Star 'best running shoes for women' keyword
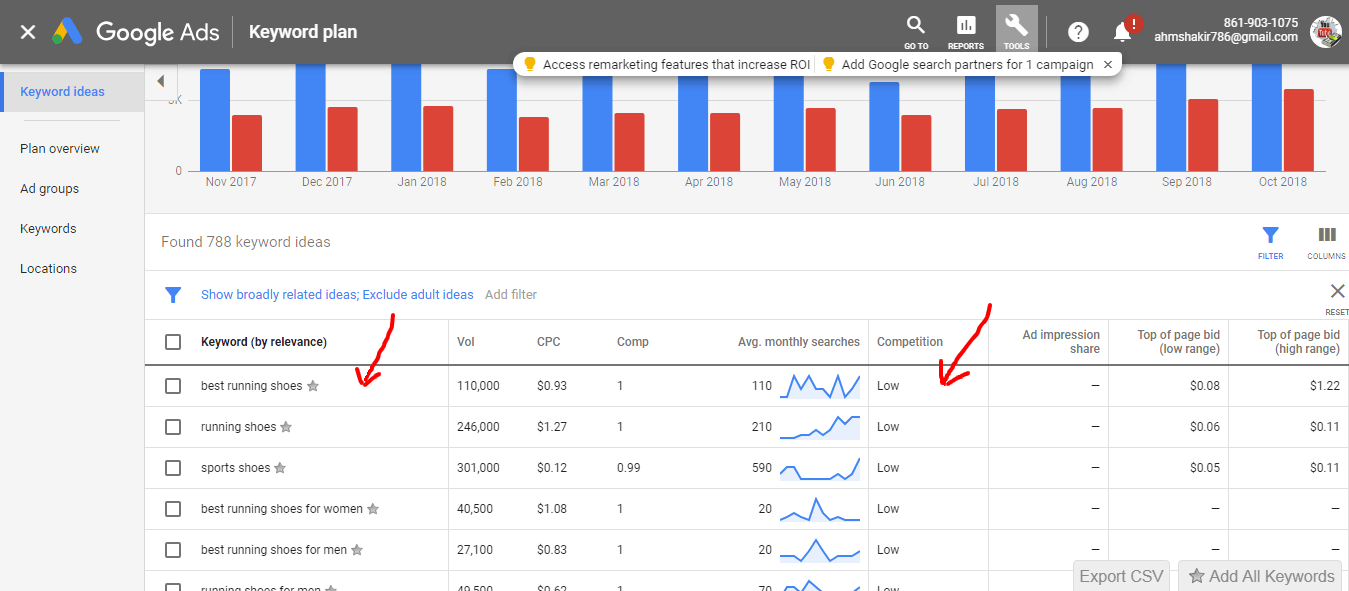The height and width of the screenshot is (591, 1349). 373,509
